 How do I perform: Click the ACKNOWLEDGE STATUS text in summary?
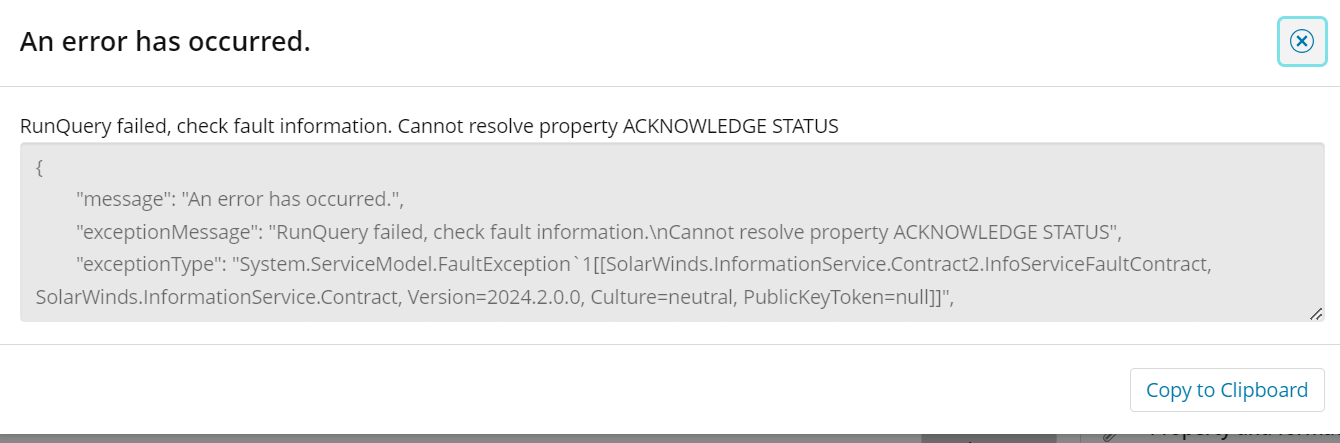click(730, 126)
